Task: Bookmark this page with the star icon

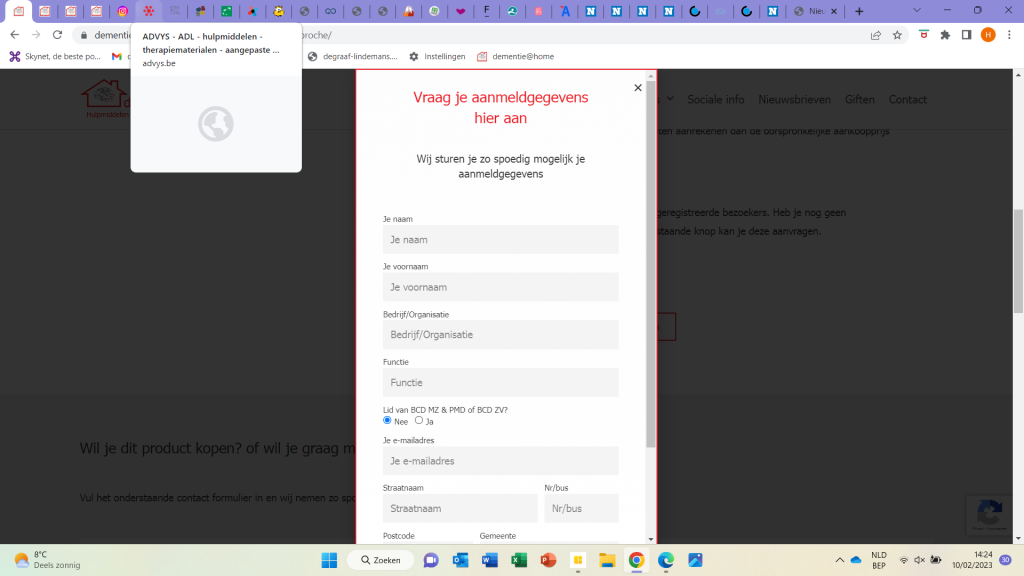Action: pos(897,35)
